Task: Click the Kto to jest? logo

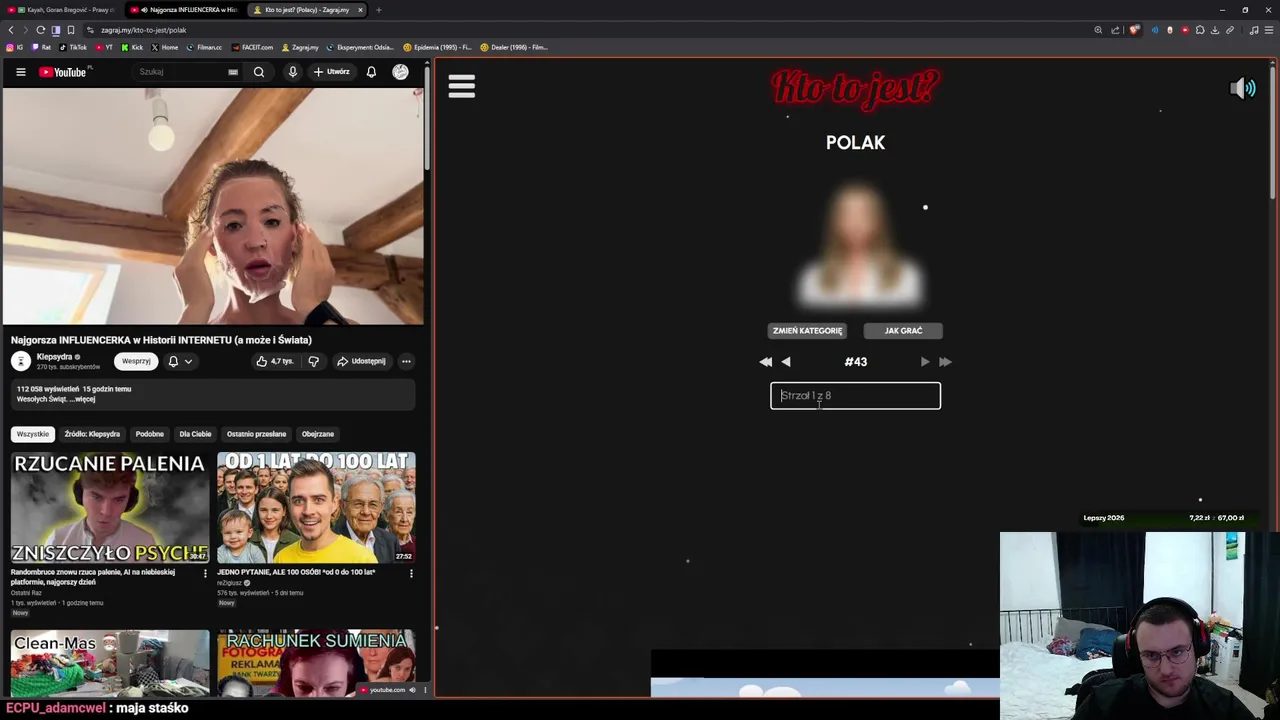Action: (x=855, y=87)
